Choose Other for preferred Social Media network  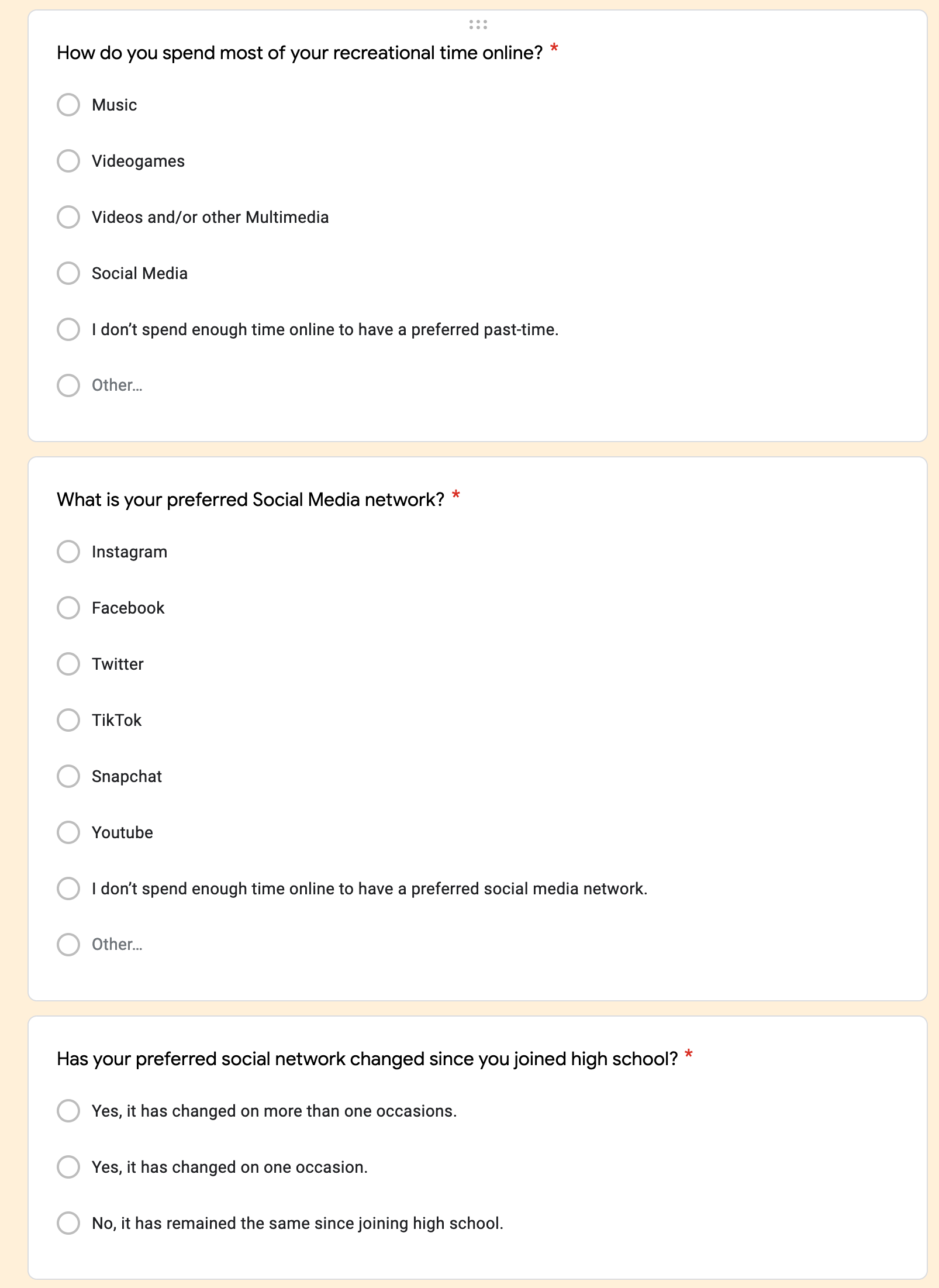point(68,945)
